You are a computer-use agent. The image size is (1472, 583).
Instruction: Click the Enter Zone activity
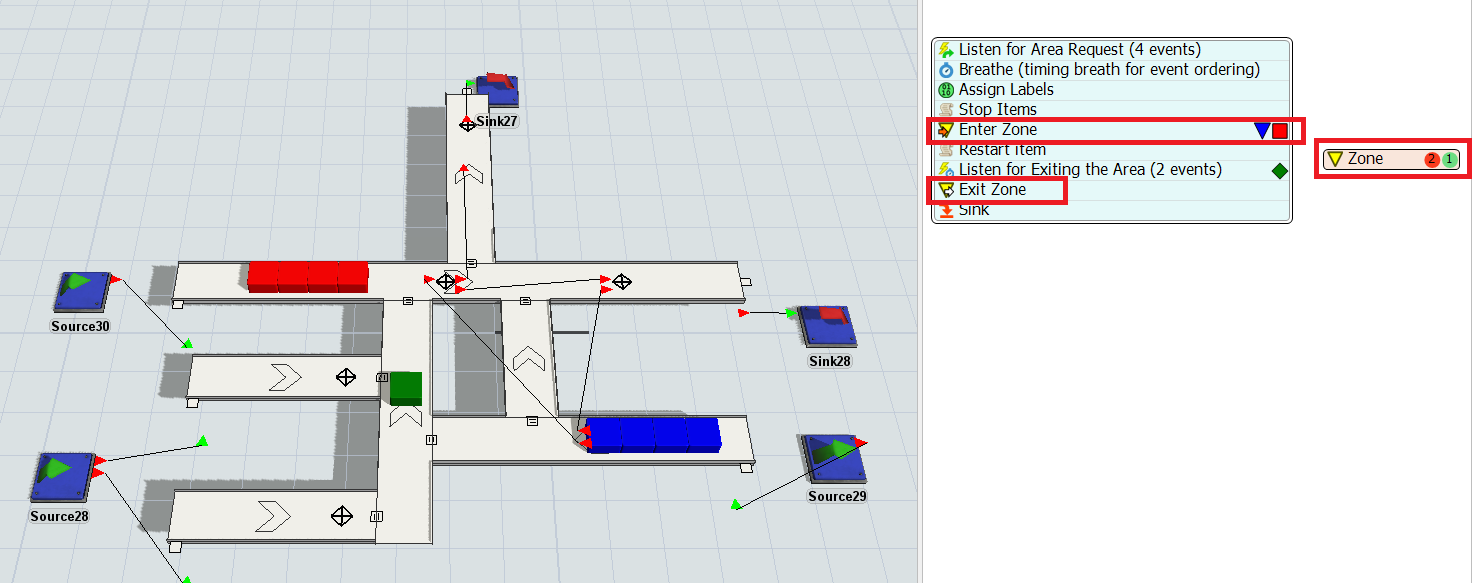(x=997, y=130)
